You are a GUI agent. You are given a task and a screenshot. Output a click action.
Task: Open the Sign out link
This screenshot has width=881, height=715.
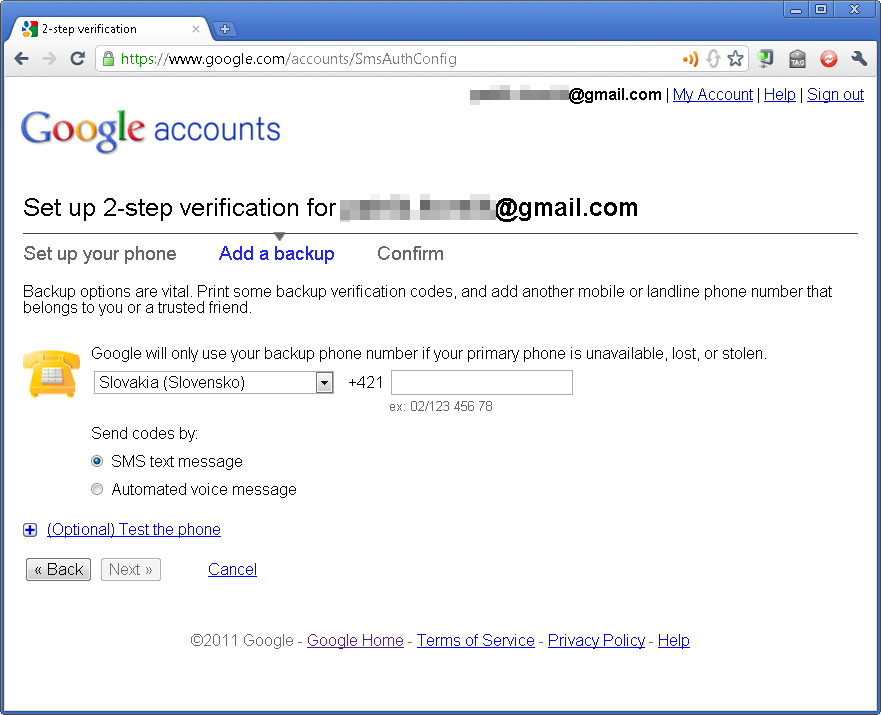coord(835,94)
